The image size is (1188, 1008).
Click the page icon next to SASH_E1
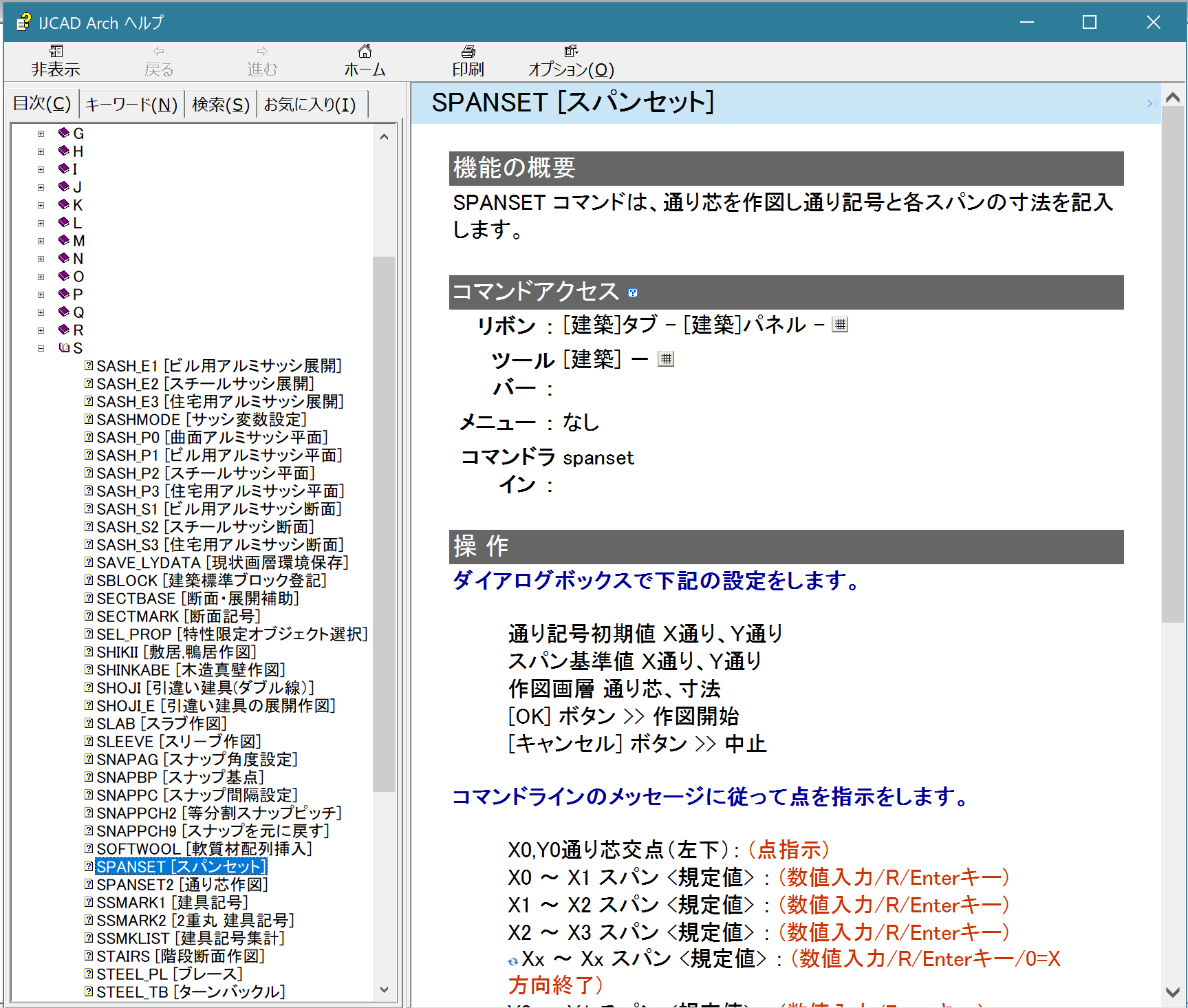click(89, 365)
